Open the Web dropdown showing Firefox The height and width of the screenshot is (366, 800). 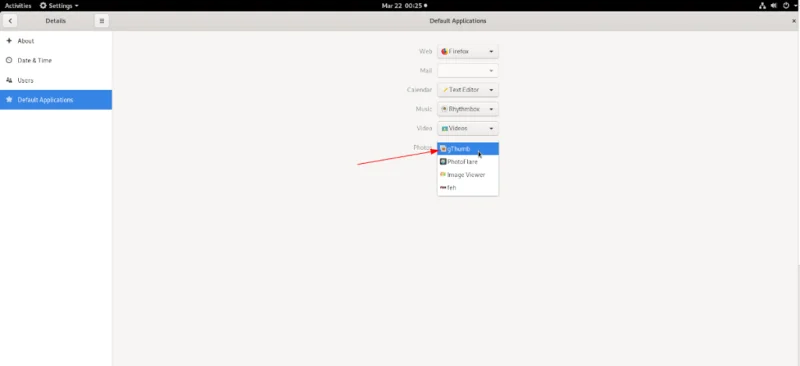[x=468, y=52]
